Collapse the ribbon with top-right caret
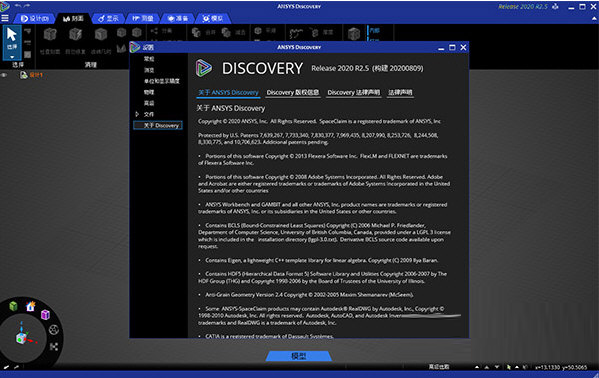The height and width of the screenshot is (378, 599). [x=594, y=18]
